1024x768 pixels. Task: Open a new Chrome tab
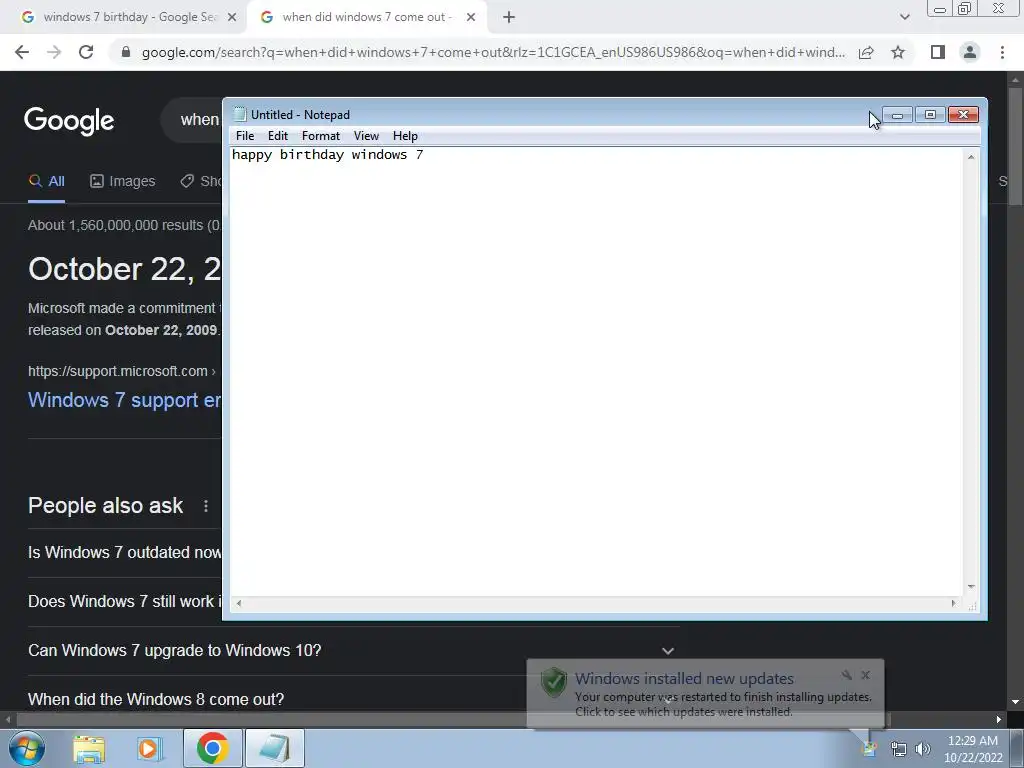509,18
